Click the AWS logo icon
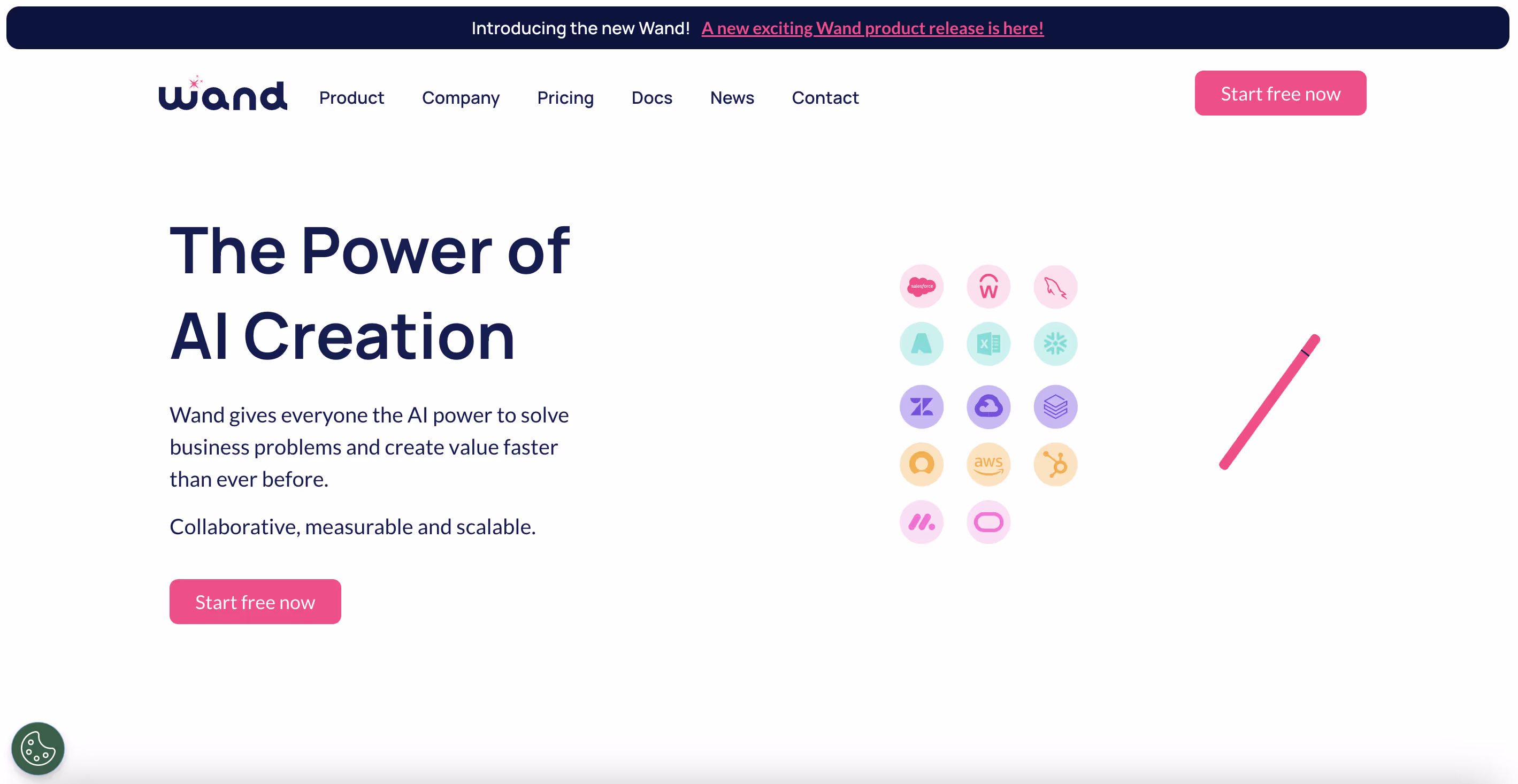The image size is (1518, 784). click(988, 464)
